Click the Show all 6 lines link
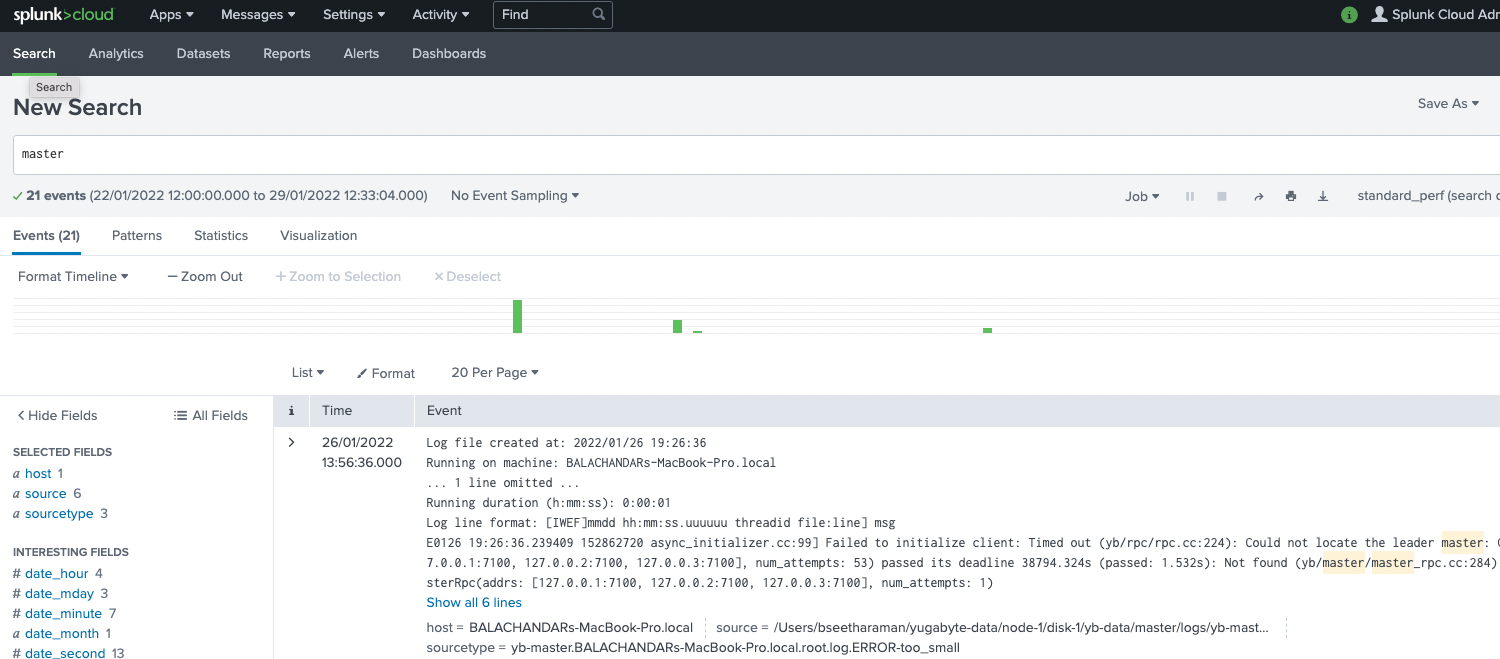This screenshot has width=1500, height=659. tap(474, 602)
